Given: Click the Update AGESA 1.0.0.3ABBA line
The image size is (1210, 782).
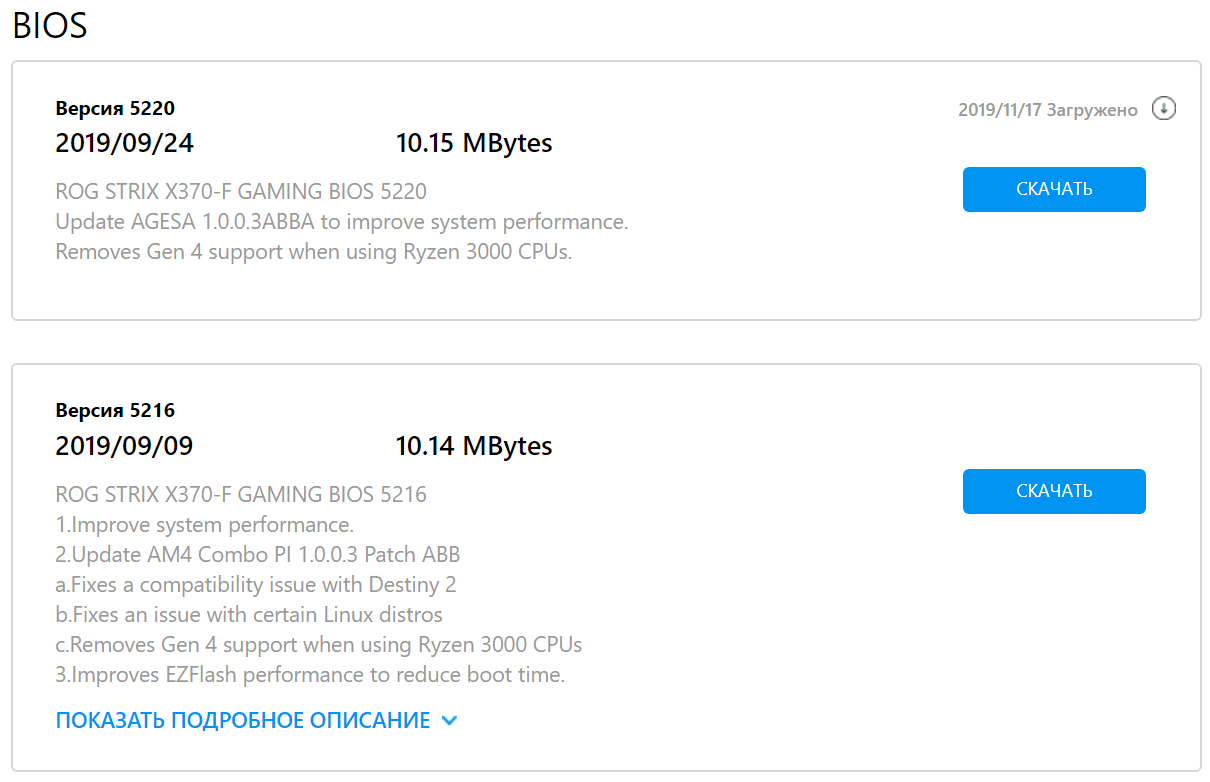Looking at the screenshot, I should coord(342,221).
